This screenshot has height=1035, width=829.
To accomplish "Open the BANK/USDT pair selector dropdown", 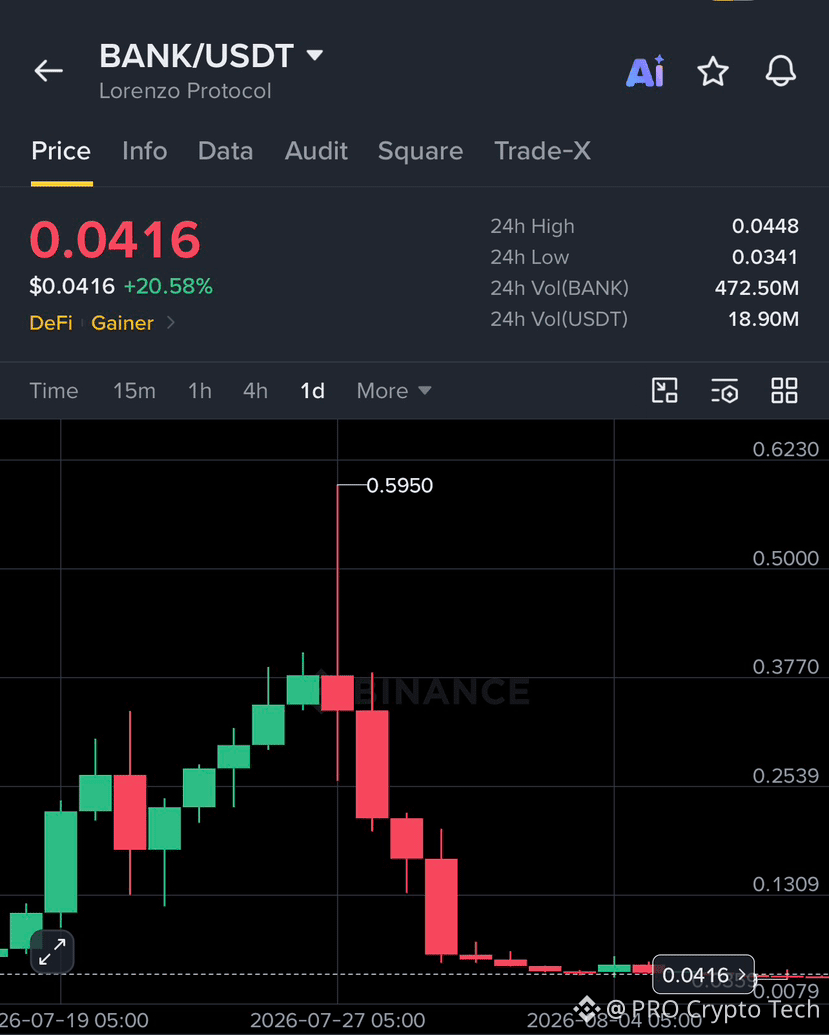I will click(211, 56).
